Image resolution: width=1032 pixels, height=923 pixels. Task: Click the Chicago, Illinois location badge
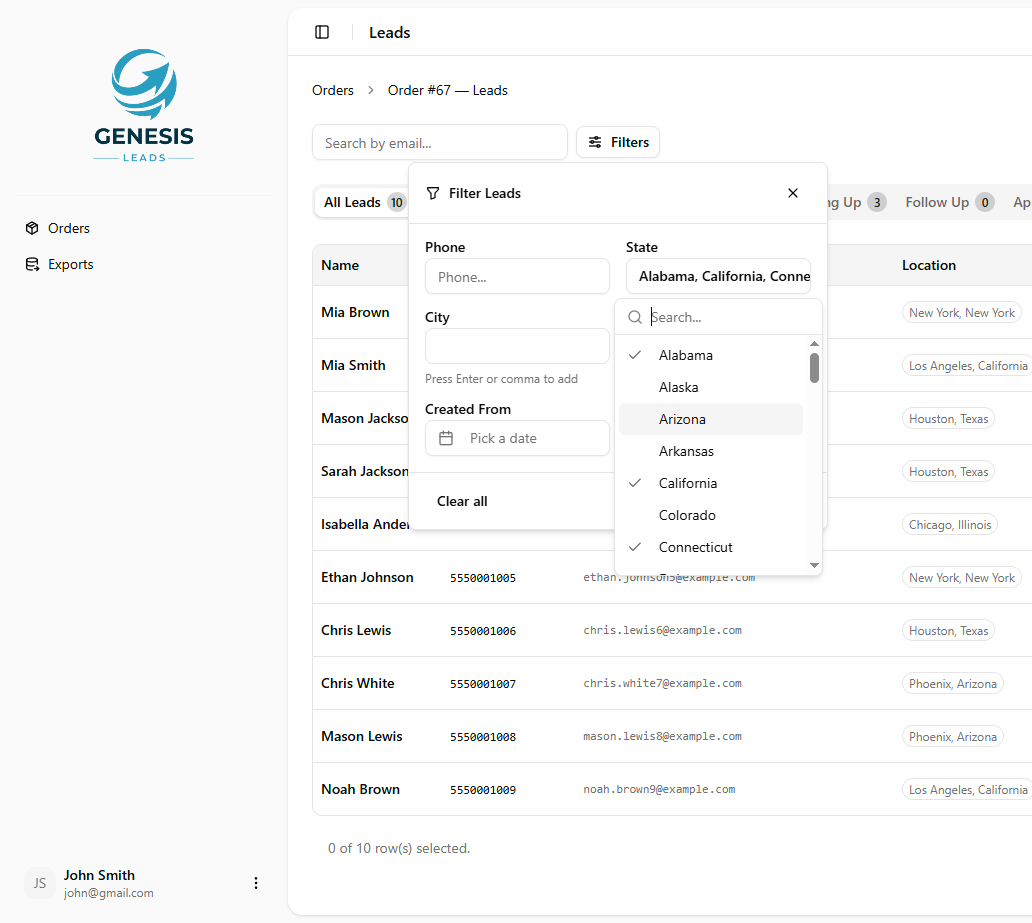950,525
